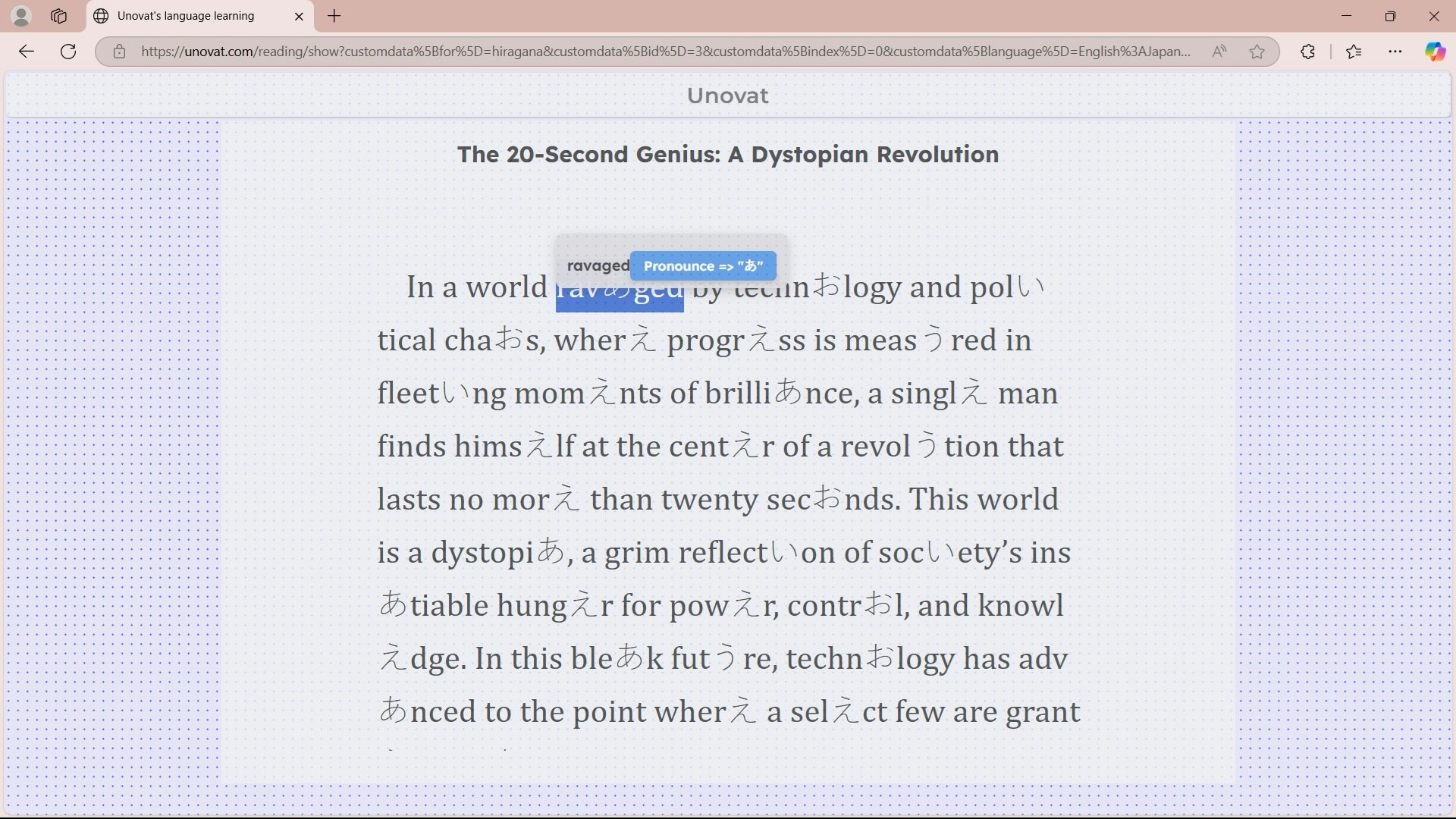Minimize the browser window
Screen dimensions: 1456x819
(1346, 16)
